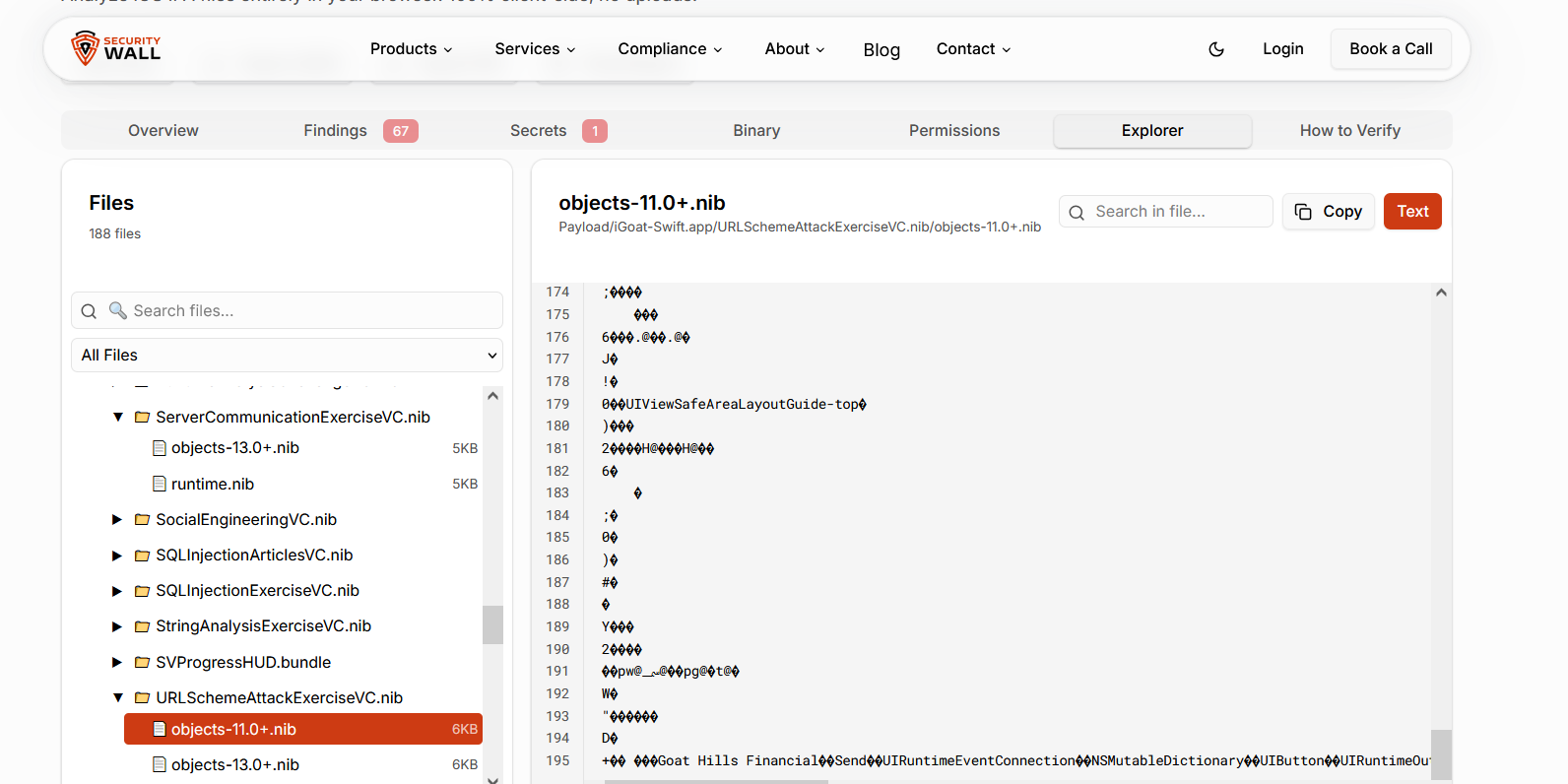Click the magnifier icon in Search files
The width and height of the screenshot is (1568, 784).
coord(89,311)
